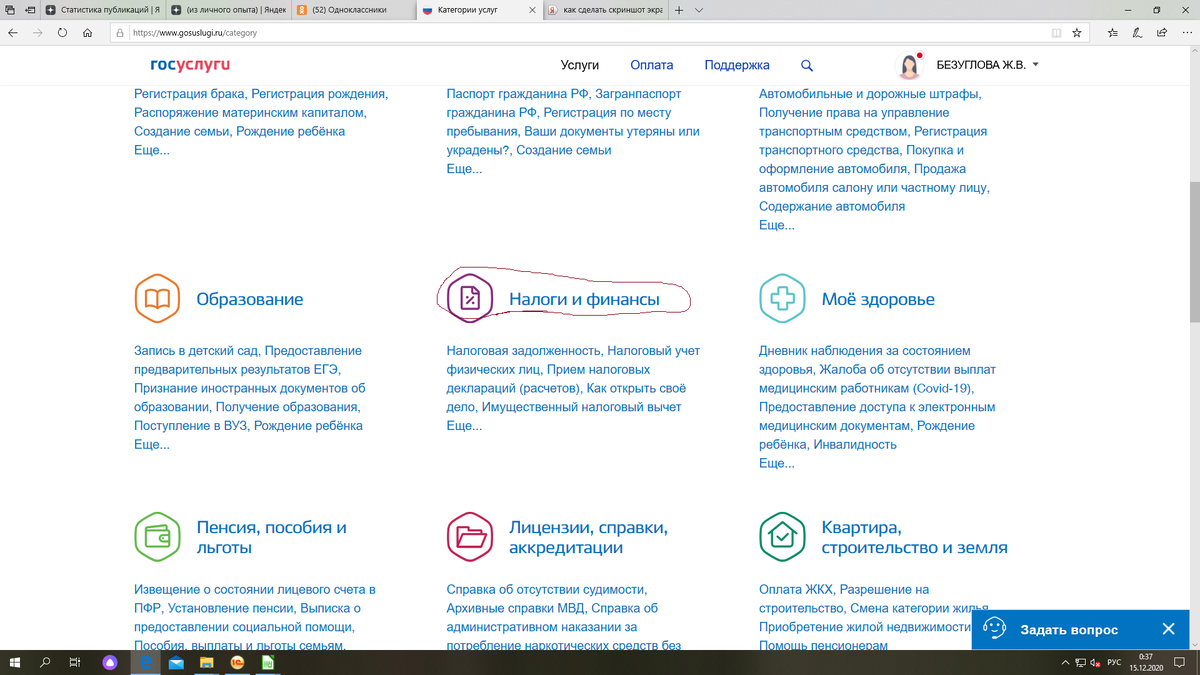Viewport: 1200px width, 675px height.
Task: Expand Еще... under Налоги и финансы
Action: pyautogui.click(x=464, y=426)
